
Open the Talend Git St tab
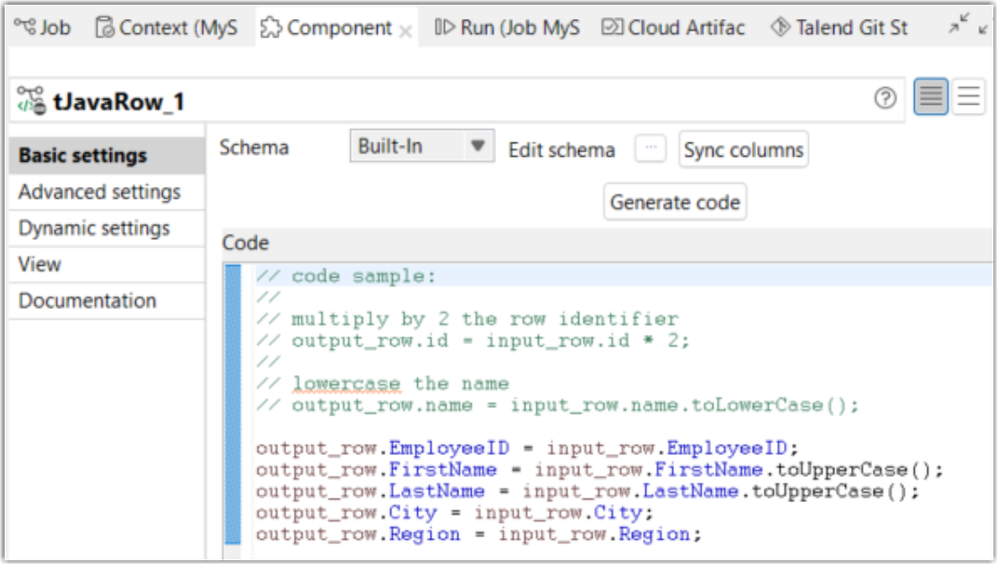click(x=839, y=27)
